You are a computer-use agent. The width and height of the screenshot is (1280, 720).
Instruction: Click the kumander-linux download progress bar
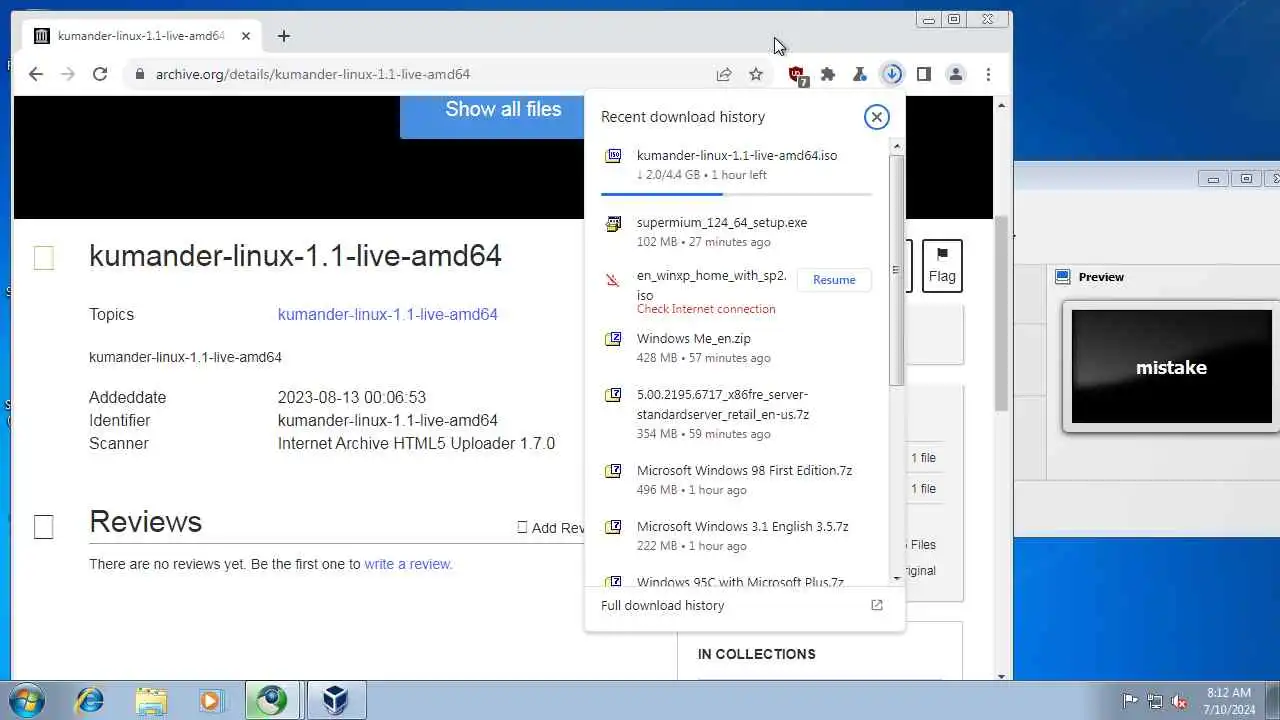(x=736, y=194)
